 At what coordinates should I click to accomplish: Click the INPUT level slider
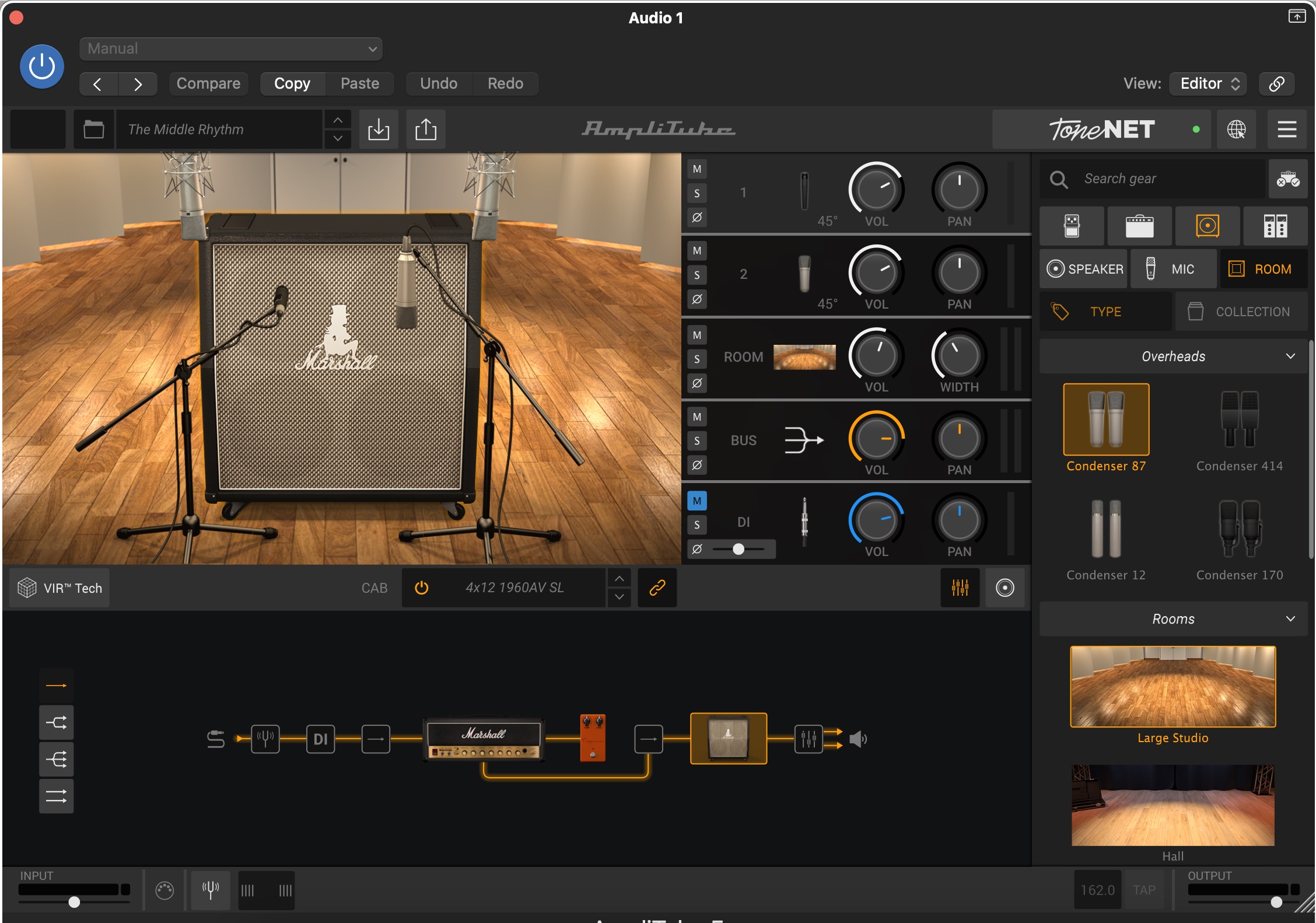74,902
